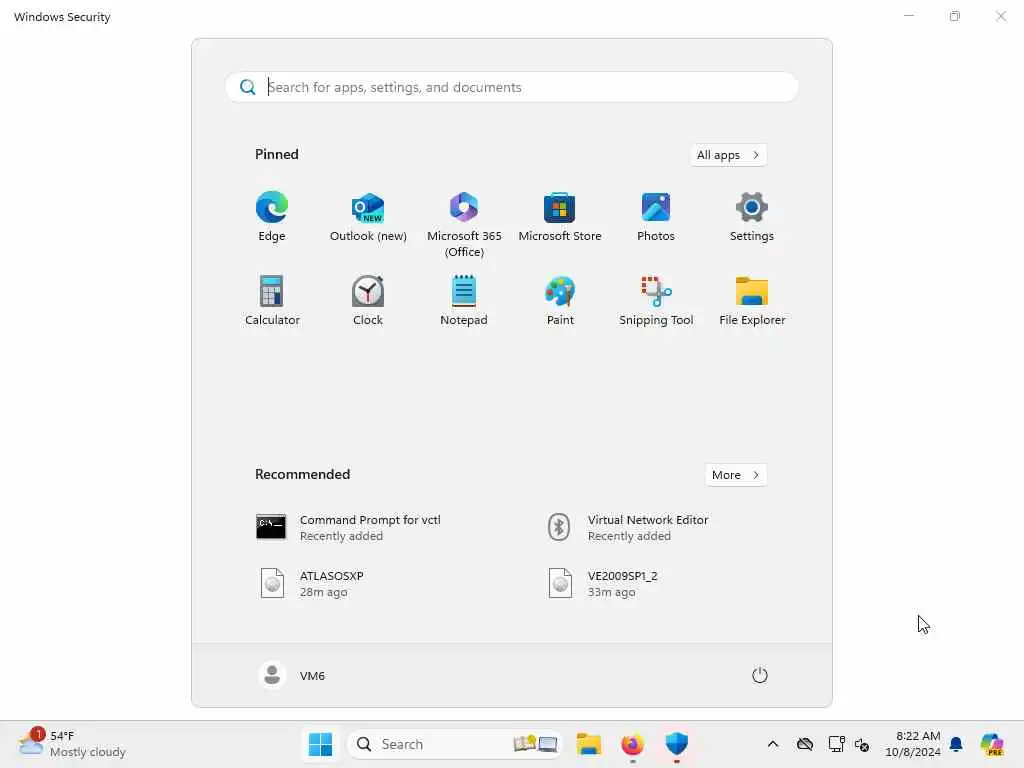This screenshot has height=768, width=1024.
Task: Open File Explorer from pinned apps
Action: [752, 300]
